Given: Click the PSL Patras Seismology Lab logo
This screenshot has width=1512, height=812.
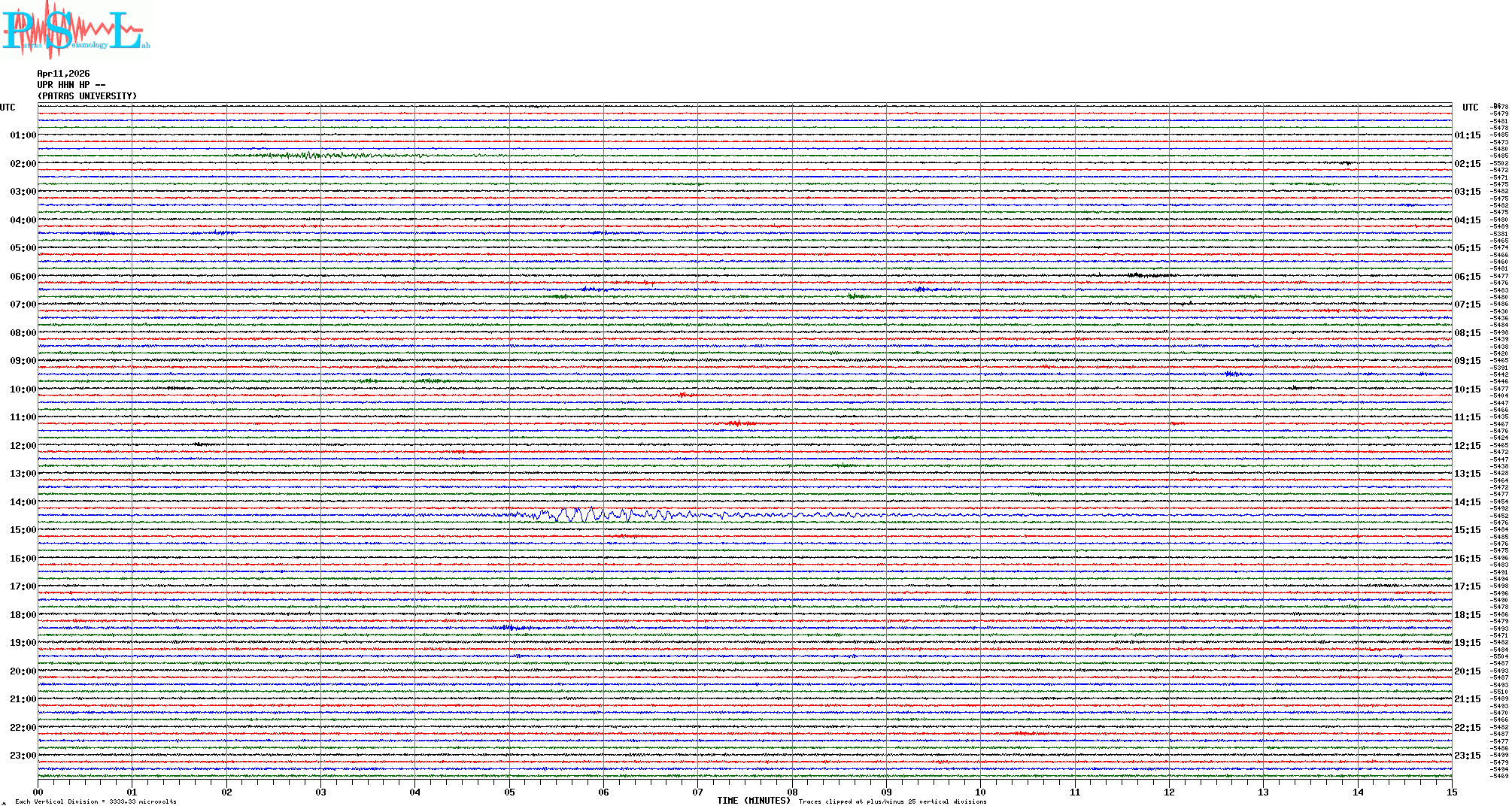Looking at the screenshot, I should [x=75, y=30].
